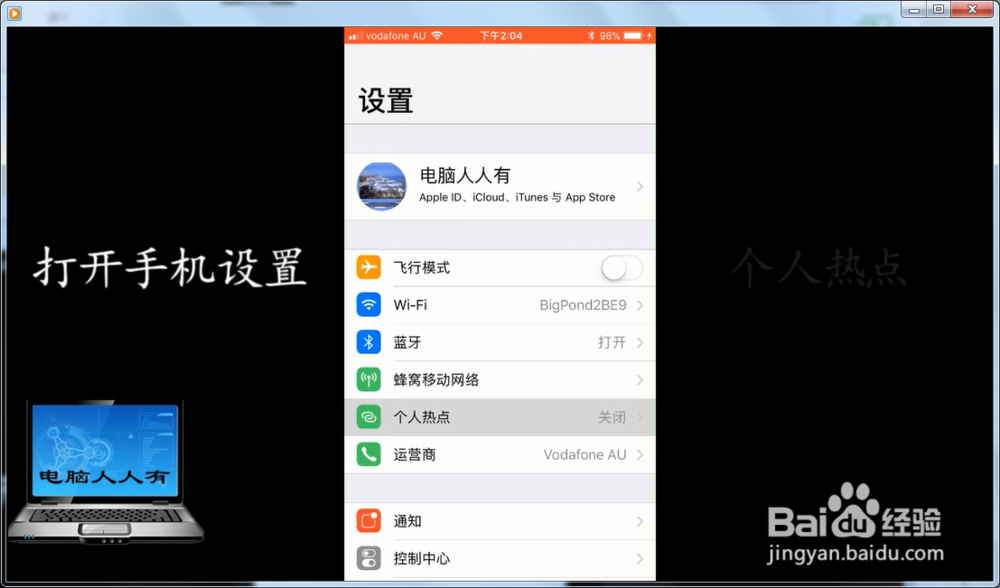Tap the 个人热点 hotspot link icon
This screenshot has width=1000, height=588.
click(x=369, y=417)
